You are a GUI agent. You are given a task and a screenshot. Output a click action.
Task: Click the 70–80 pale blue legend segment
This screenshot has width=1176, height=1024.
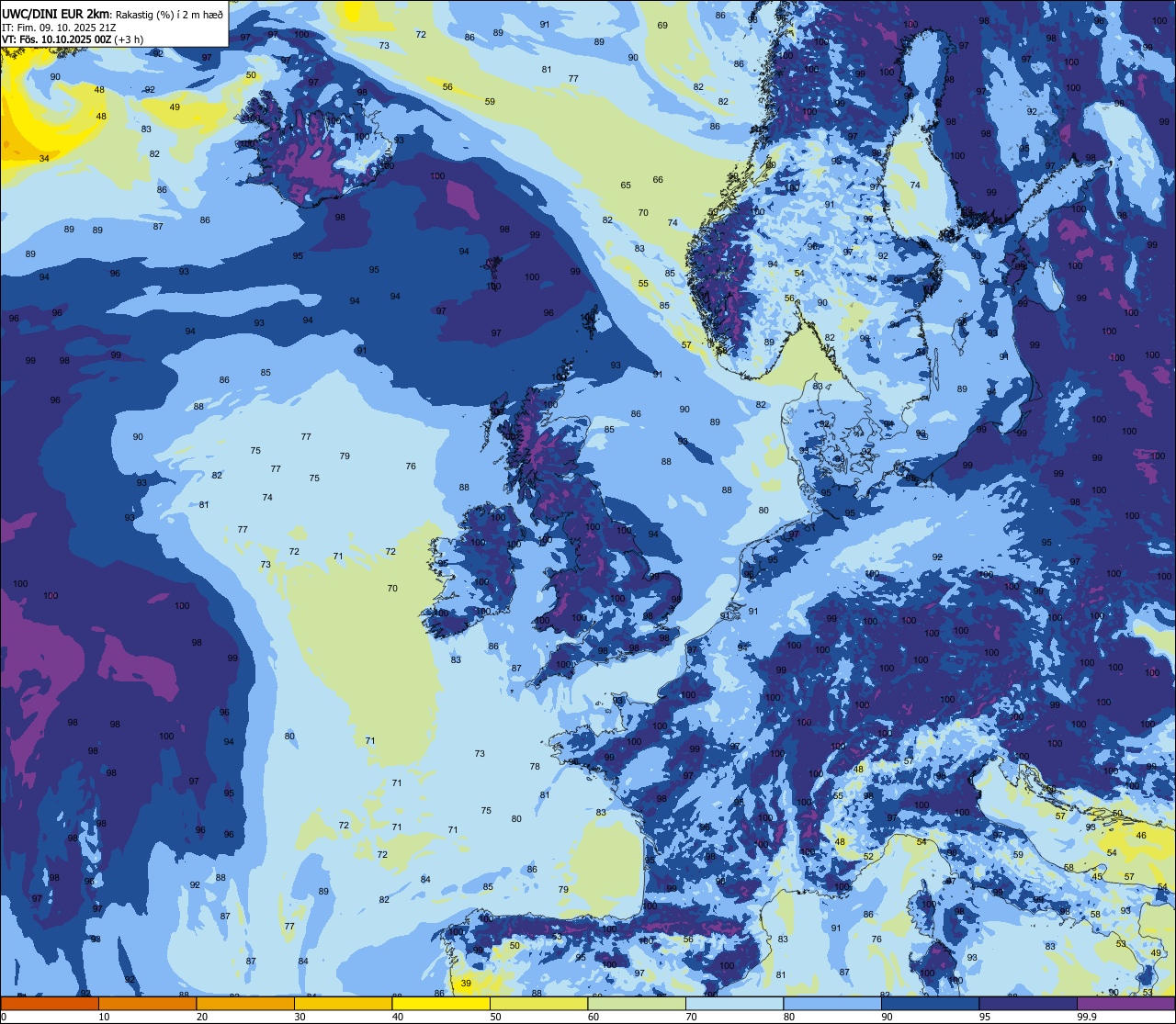click(x=734, y=1003)
